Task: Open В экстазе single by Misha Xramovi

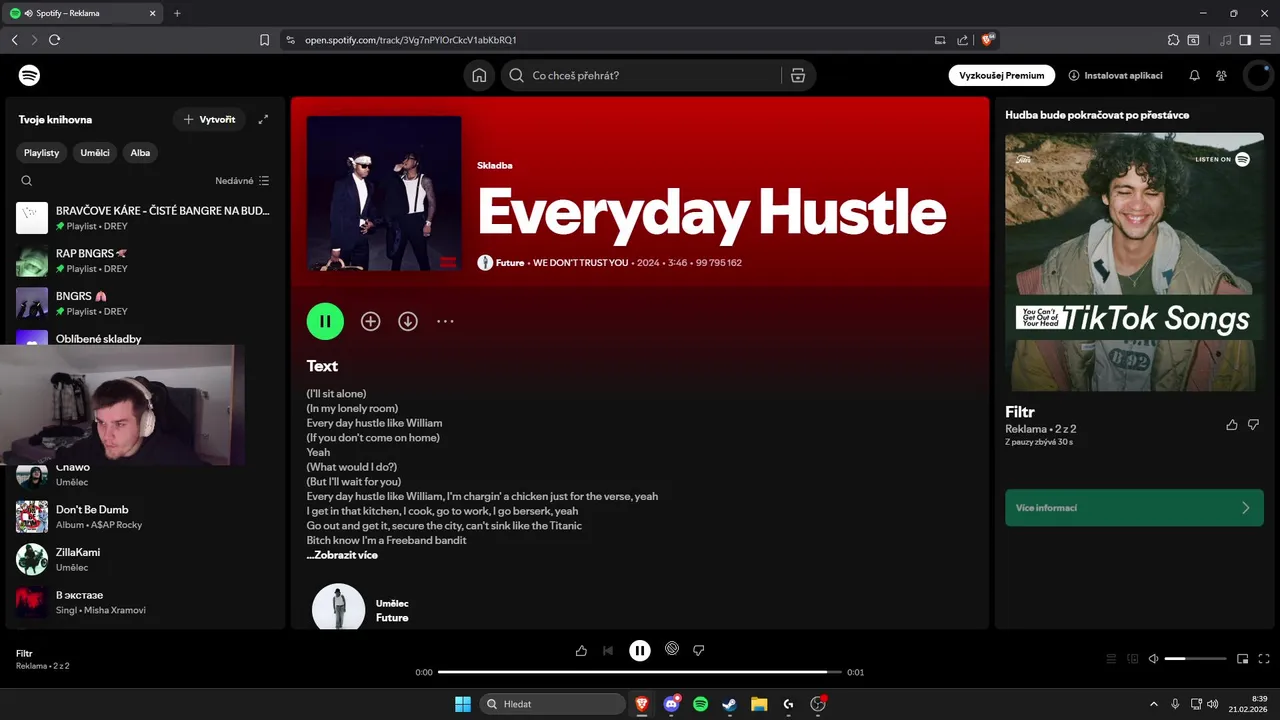Action: coord(145,602)
